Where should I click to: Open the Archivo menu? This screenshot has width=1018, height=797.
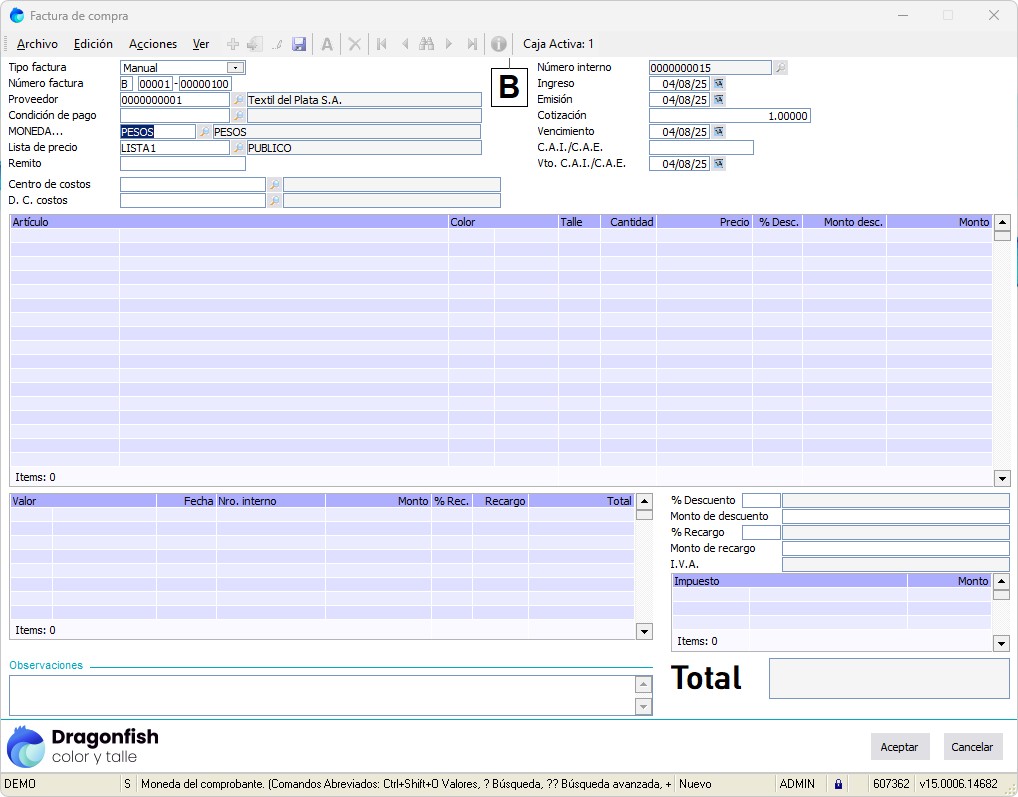pyautogui.click(x=37, y=44)
